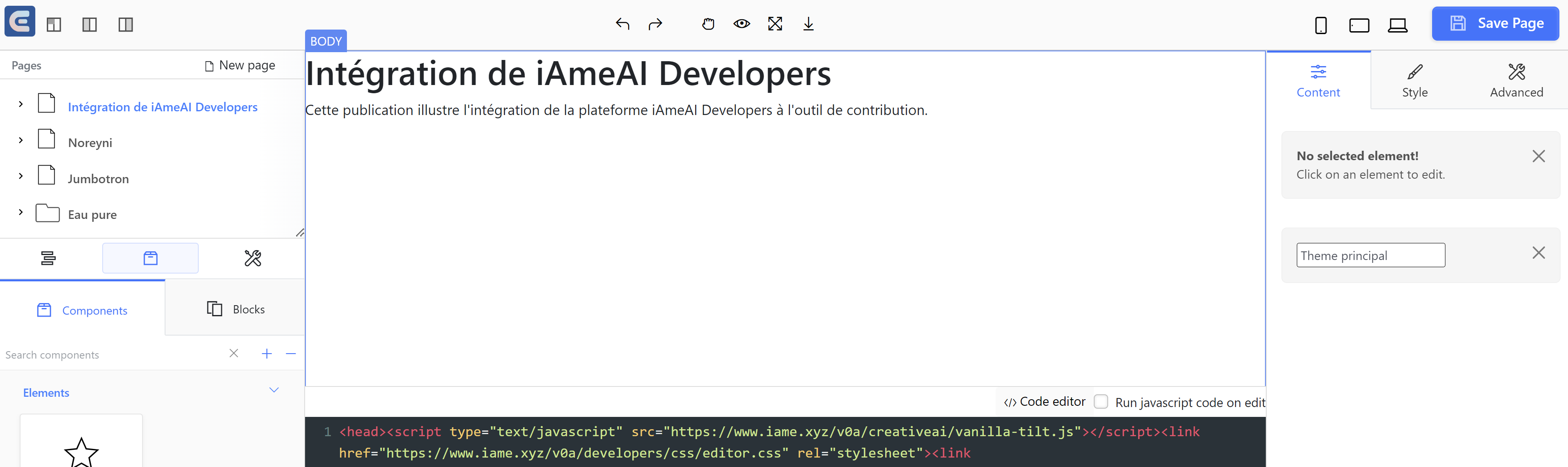Select the hand pan tool
The height and width of the screenshot is (467, 1568).
click(x=708, y=24)
